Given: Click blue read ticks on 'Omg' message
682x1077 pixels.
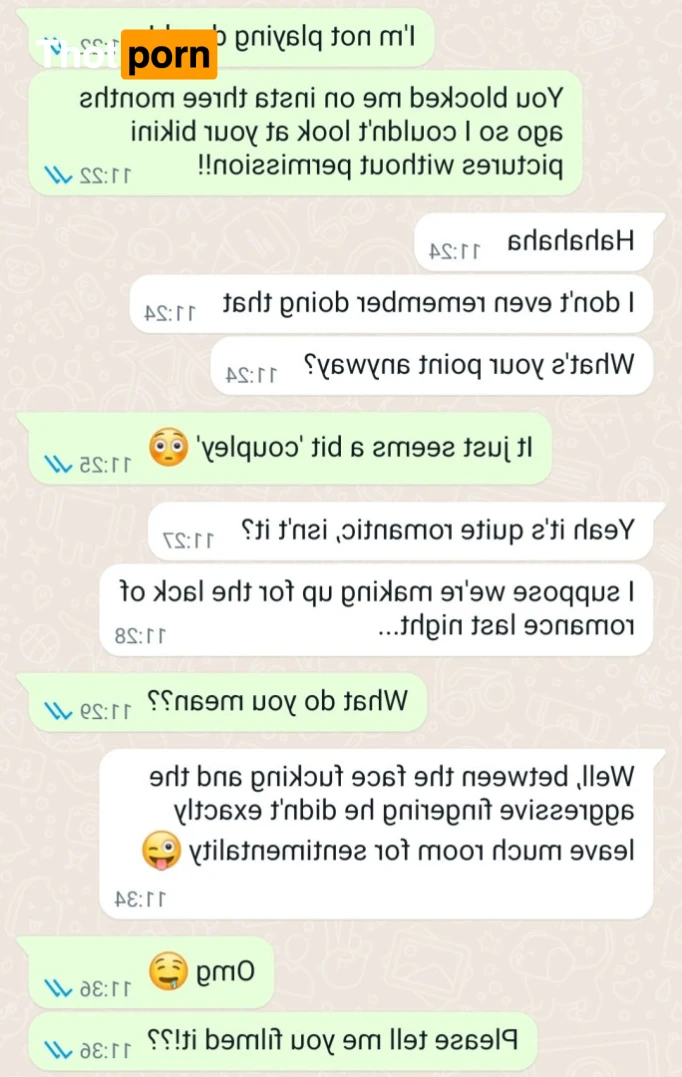Looking at the screenshot, I should (x=58, y=988).
